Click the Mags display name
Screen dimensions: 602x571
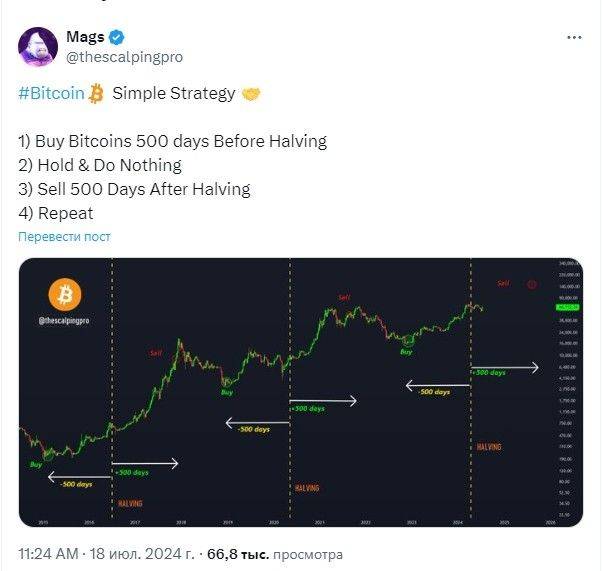pos(85,38)
